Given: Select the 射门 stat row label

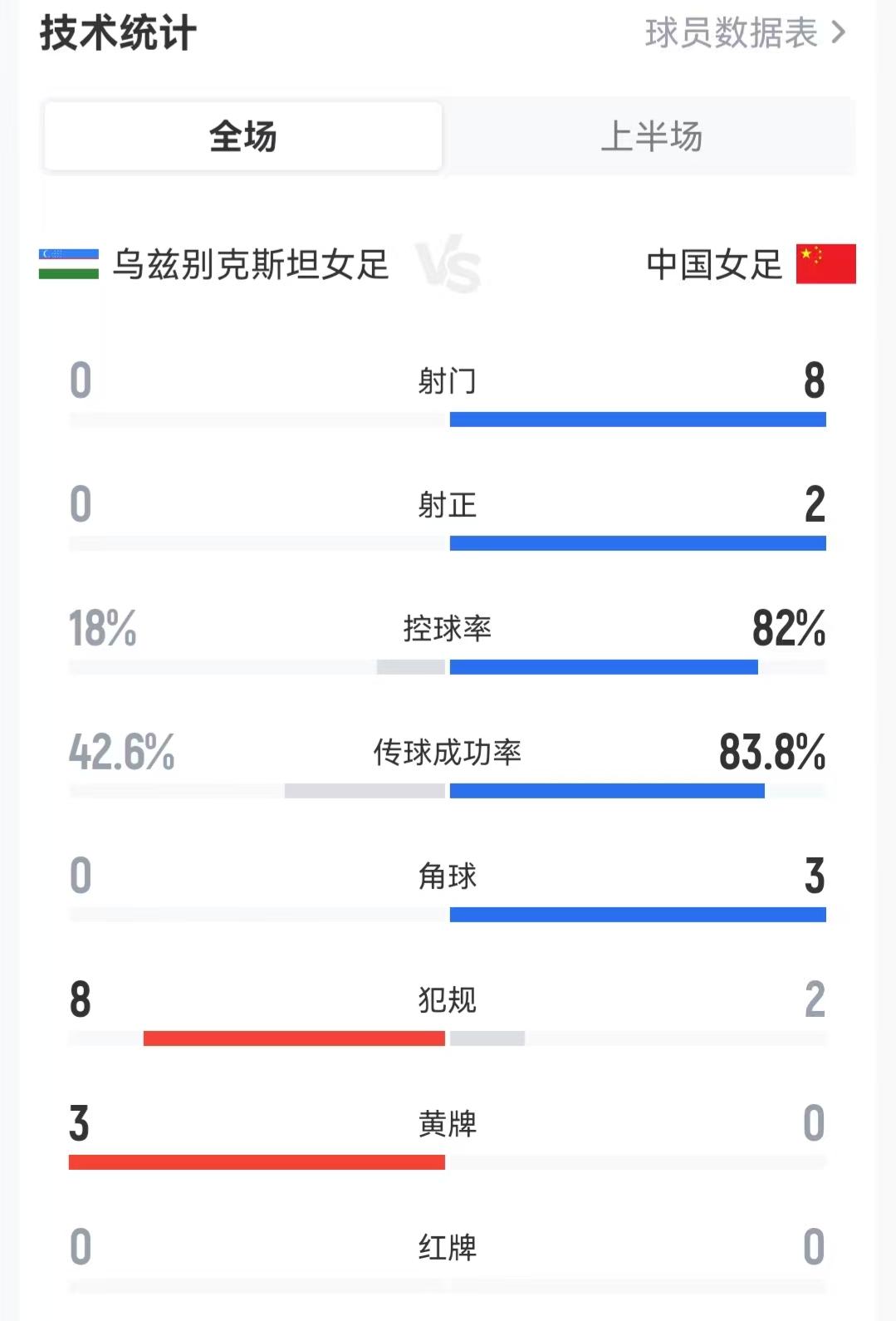Looking at the screenshot, I should [x=447, y=381].
